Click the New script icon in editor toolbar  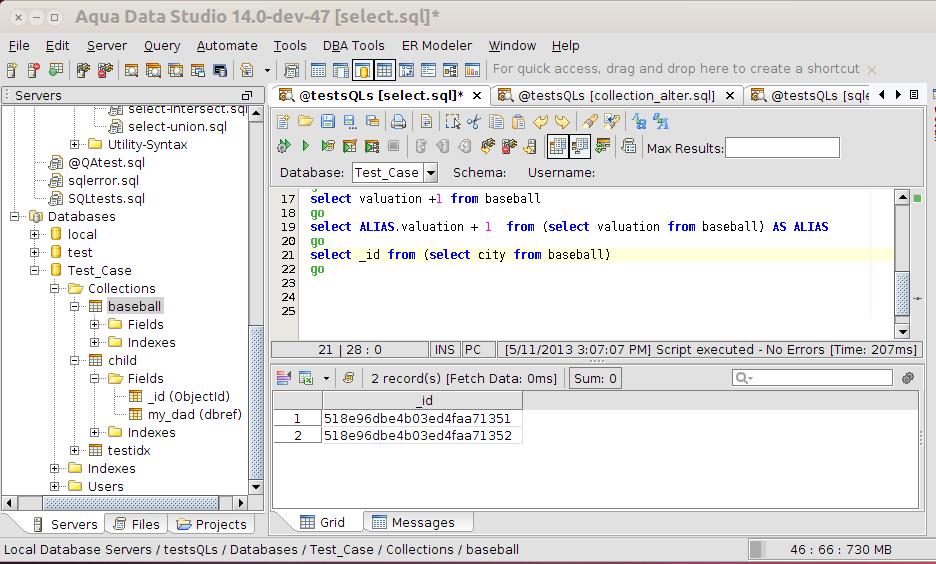tap(283, 122)
